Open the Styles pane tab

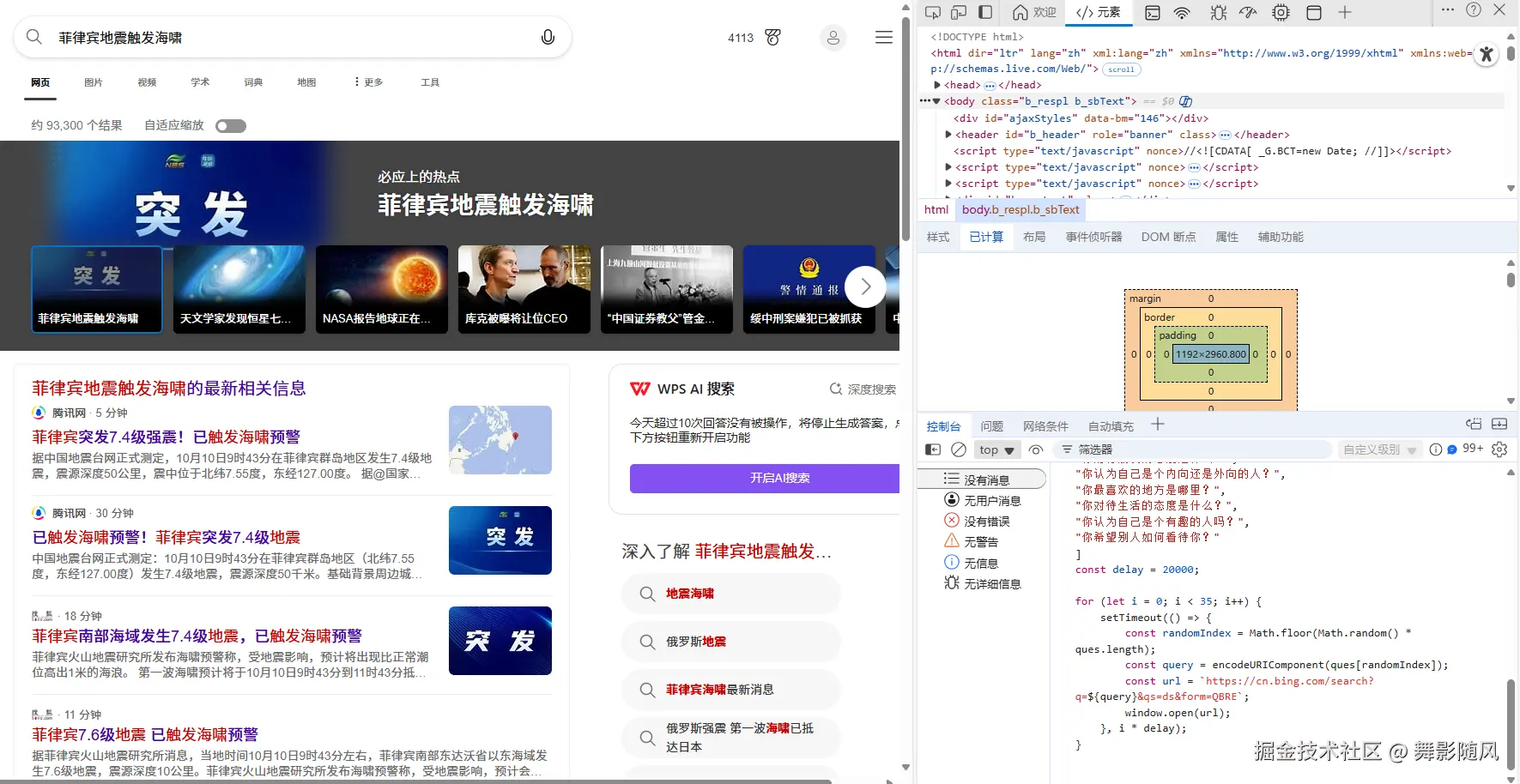point(938,237)
